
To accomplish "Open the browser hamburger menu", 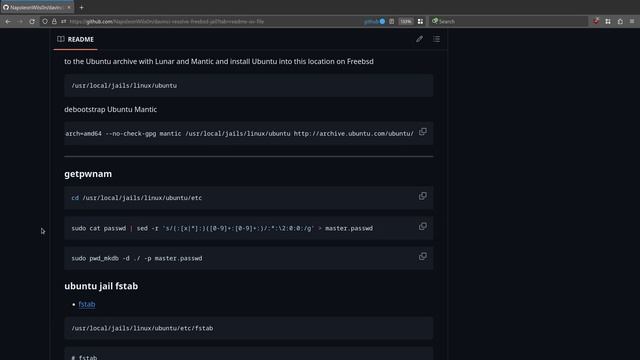I will click(632, 21).
